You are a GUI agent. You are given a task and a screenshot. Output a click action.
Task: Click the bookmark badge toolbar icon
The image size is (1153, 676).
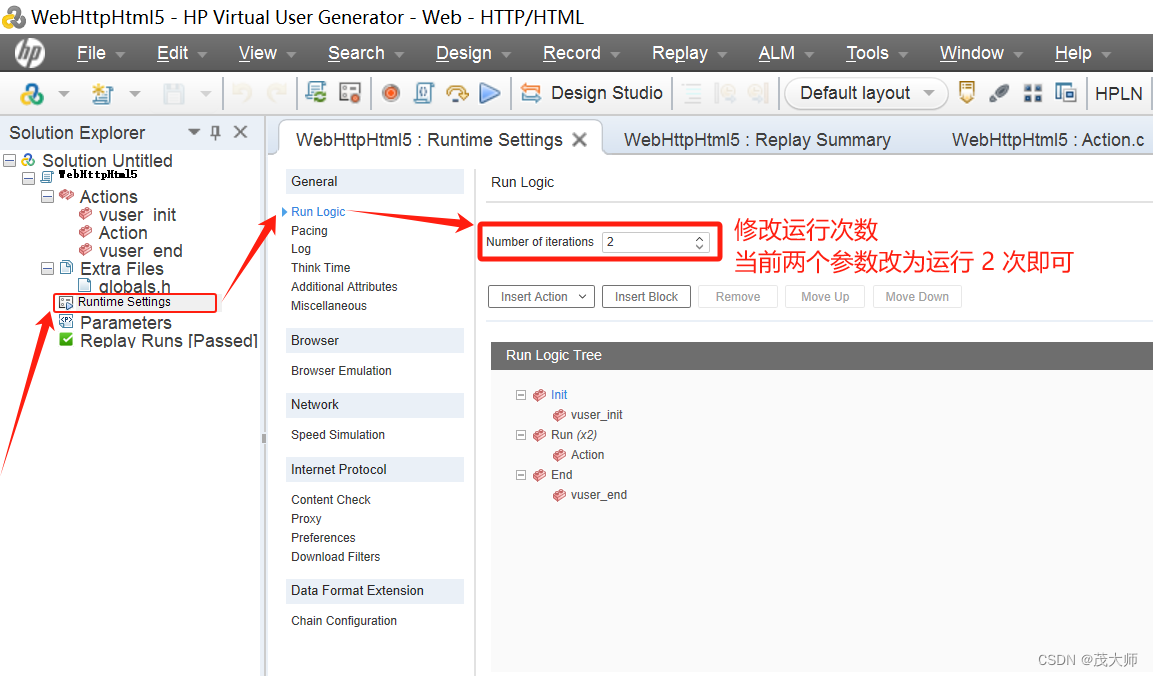point(967,93)
